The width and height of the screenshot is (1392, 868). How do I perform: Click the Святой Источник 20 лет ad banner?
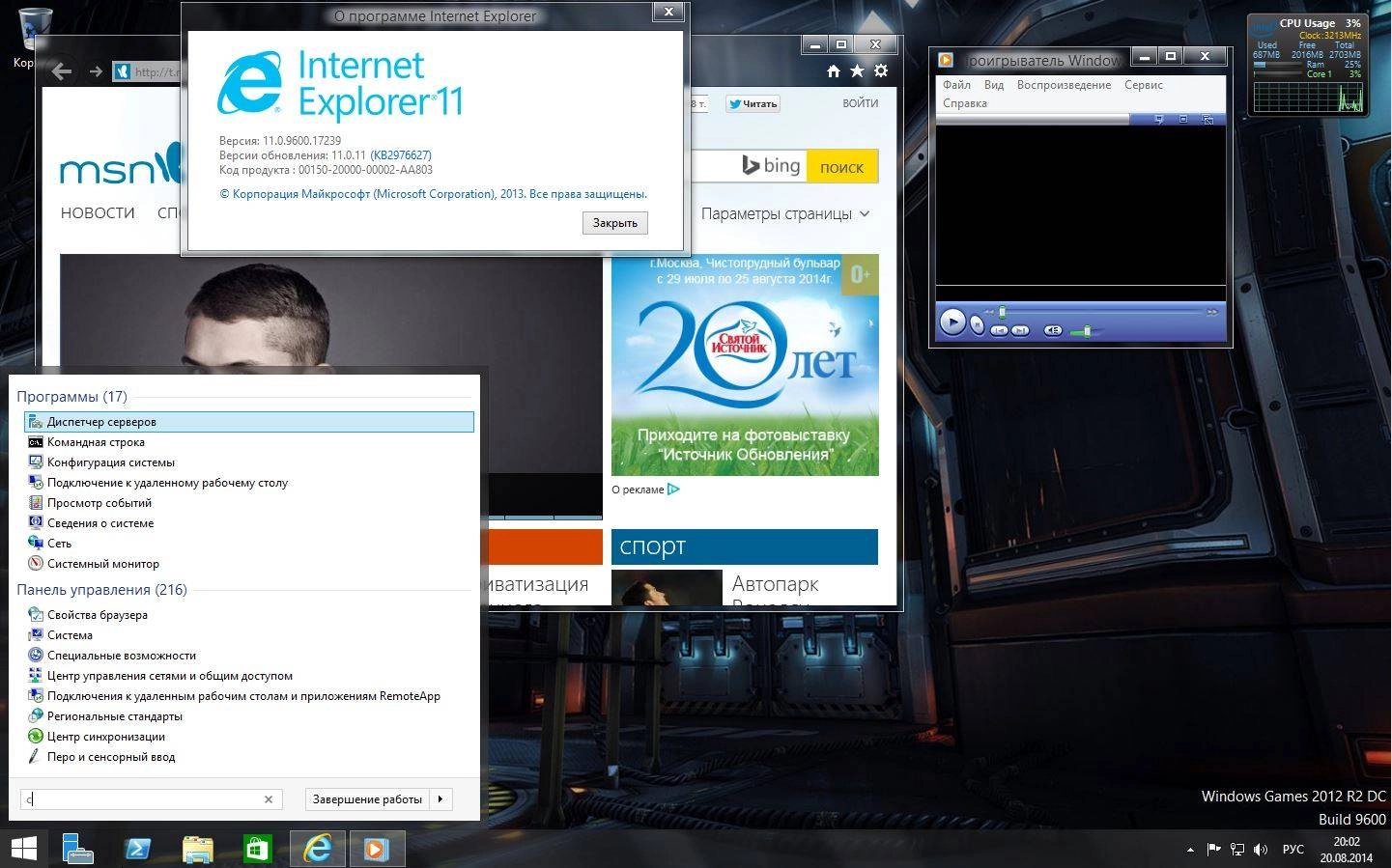745,365
